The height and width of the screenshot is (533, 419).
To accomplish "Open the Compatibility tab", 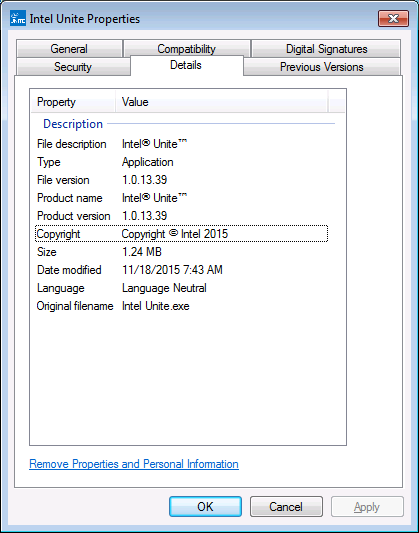I will tap(187, 49).
